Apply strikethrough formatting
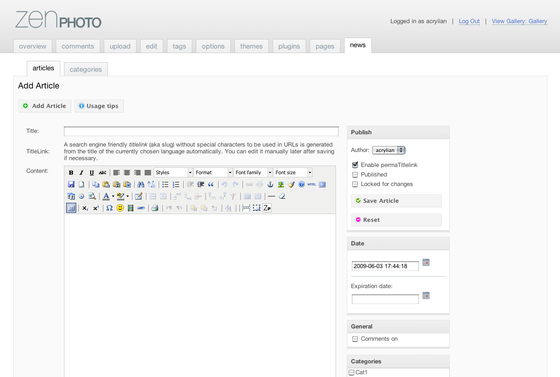 coord(102,172)
